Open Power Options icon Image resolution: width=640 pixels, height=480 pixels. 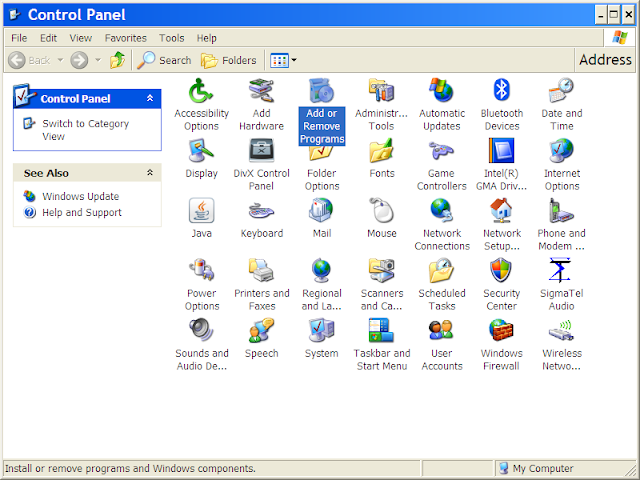coord(201,270)
